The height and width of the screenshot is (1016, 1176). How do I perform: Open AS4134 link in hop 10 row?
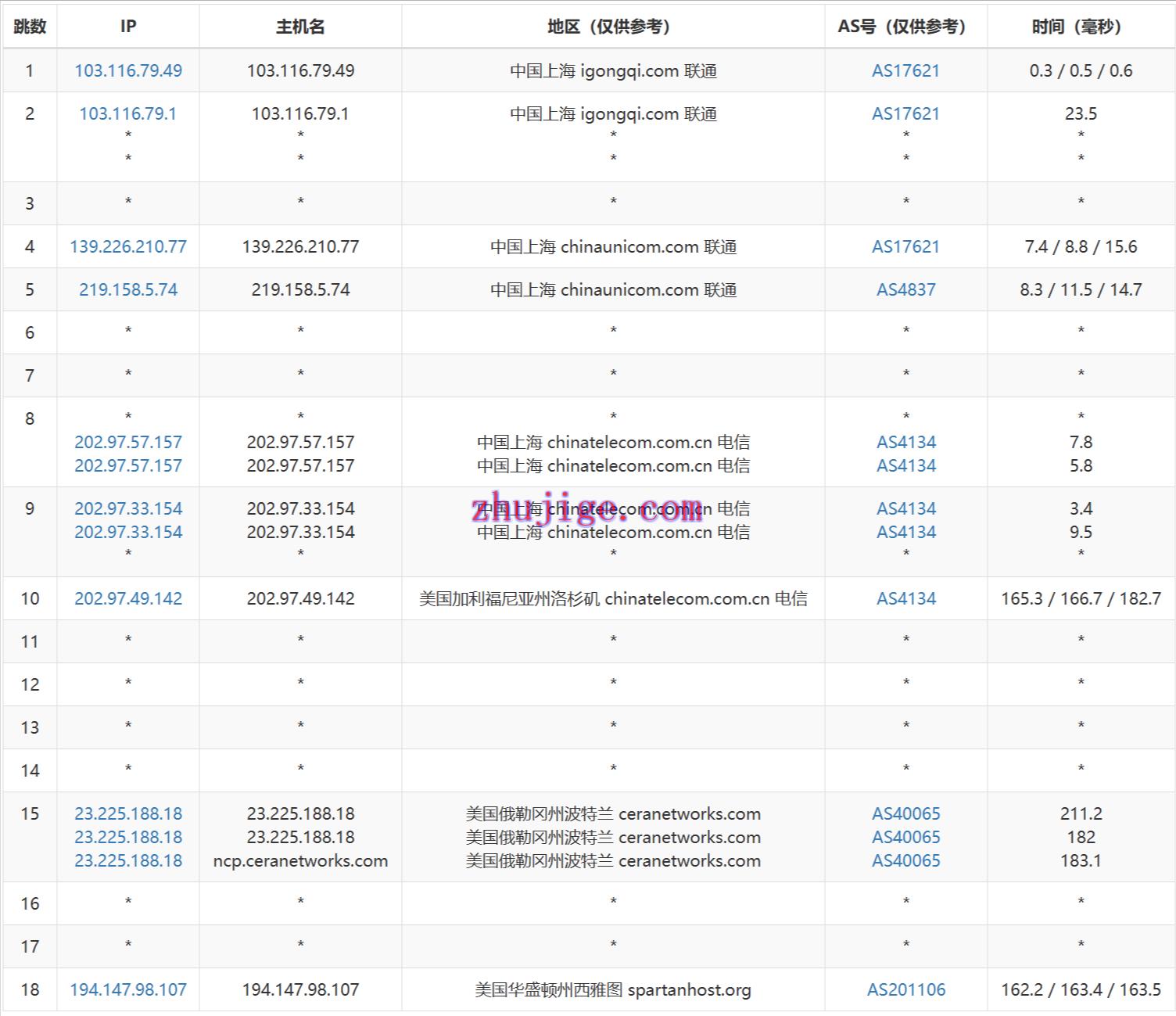point(905,598)
